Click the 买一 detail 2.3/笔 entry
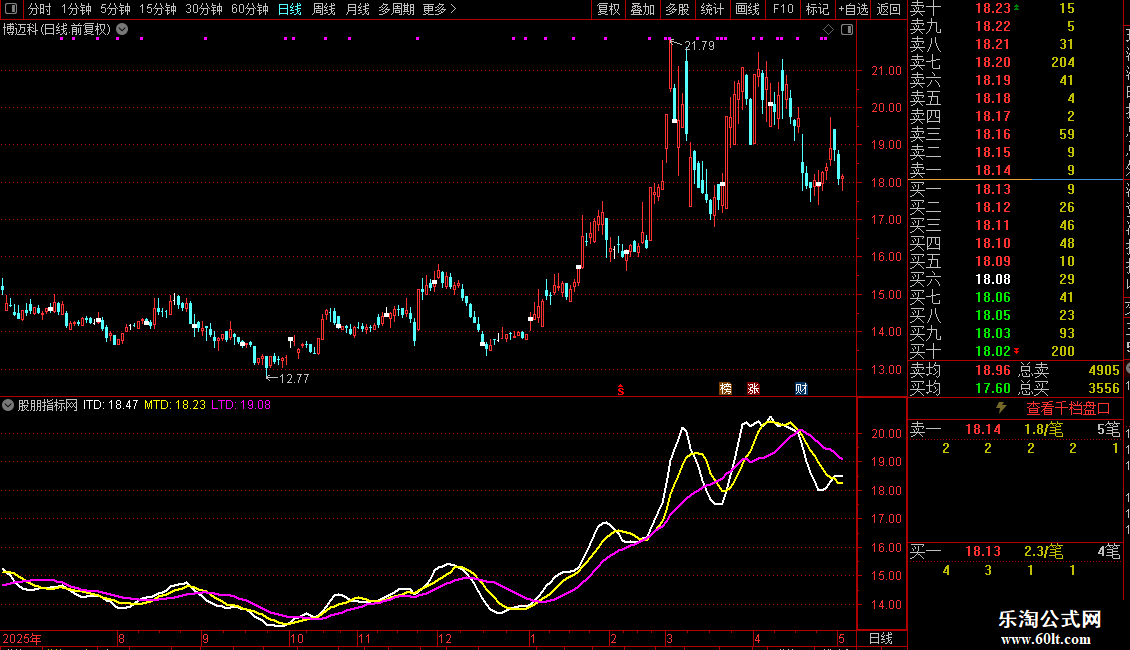The height and width of the screenshot is (650, 1130). click(x=1043, y=551)
